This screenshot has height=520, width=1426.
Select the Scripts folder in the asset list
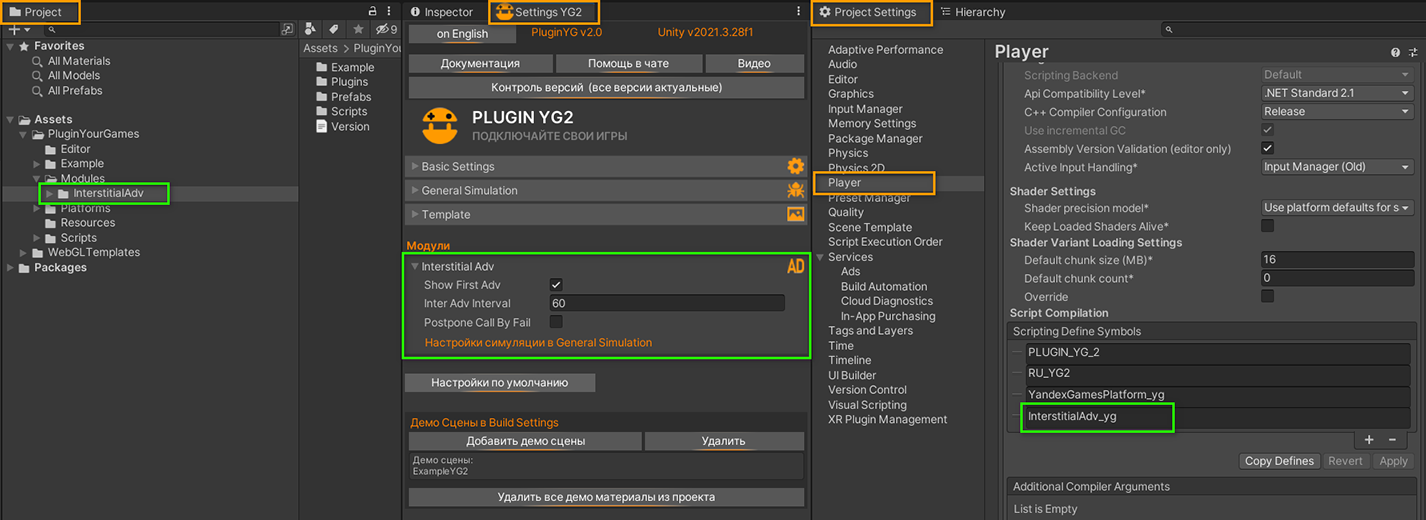[342, 112]
